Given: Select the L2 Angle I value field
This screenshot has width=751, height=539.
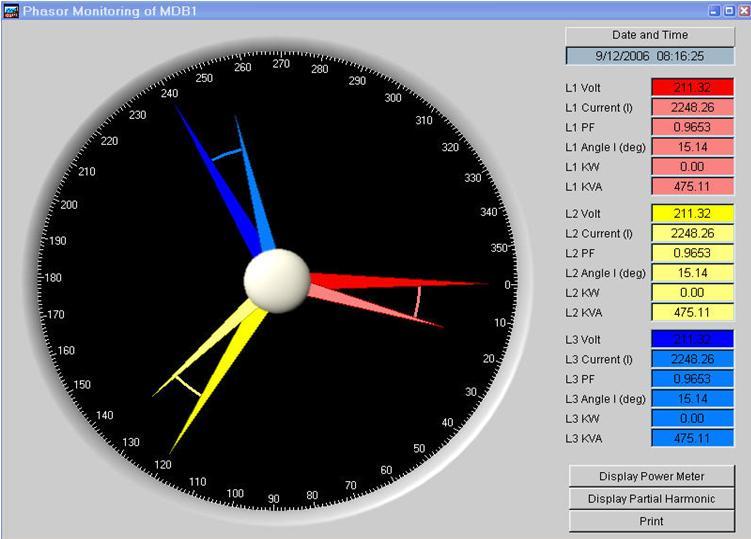Looking at the screenshot, I should [692, 272].
